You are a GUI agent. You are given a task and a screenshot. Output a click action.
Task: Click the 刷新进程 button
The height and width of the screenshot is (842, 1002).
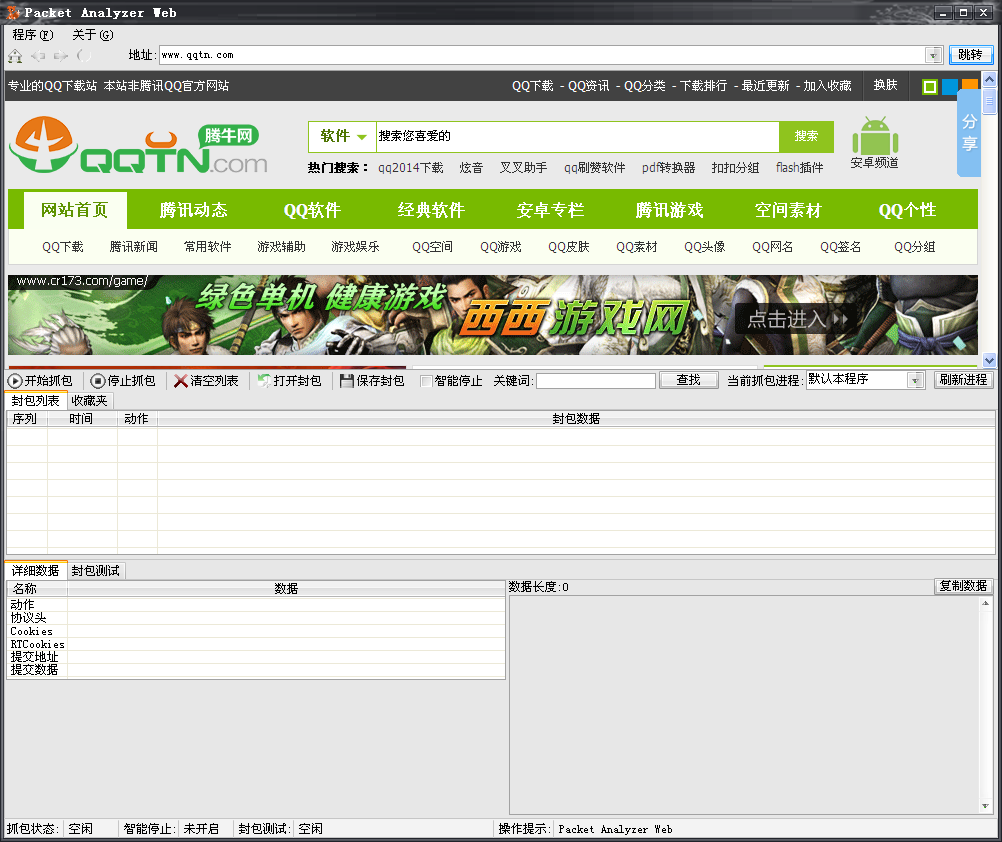(964, 380)
